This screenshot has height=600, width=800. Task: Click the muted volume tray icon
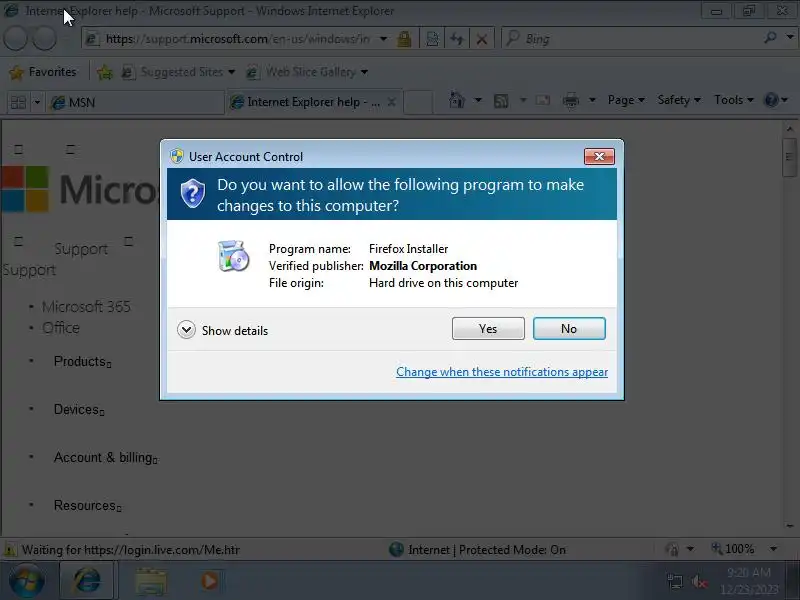698,581
